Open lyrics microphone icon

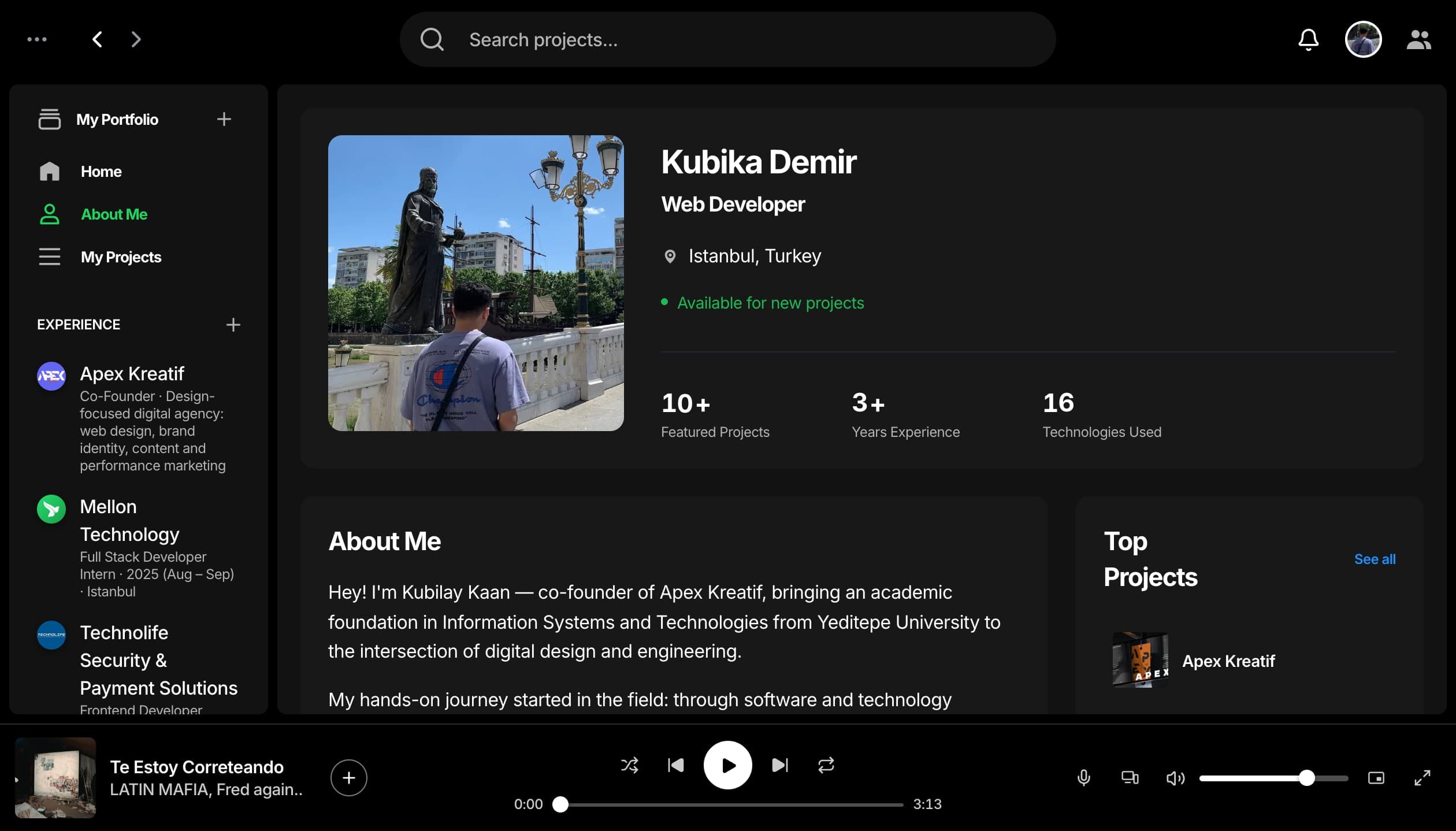(1083, 778)
